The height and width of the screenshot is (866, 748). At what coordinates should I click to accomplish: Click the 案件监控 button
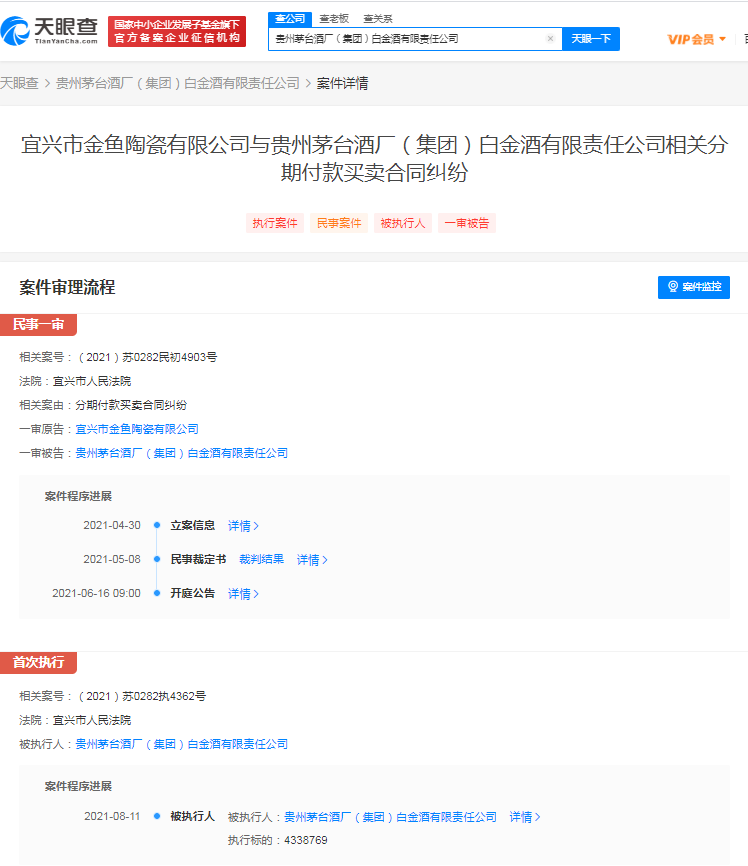coord(694,287)
